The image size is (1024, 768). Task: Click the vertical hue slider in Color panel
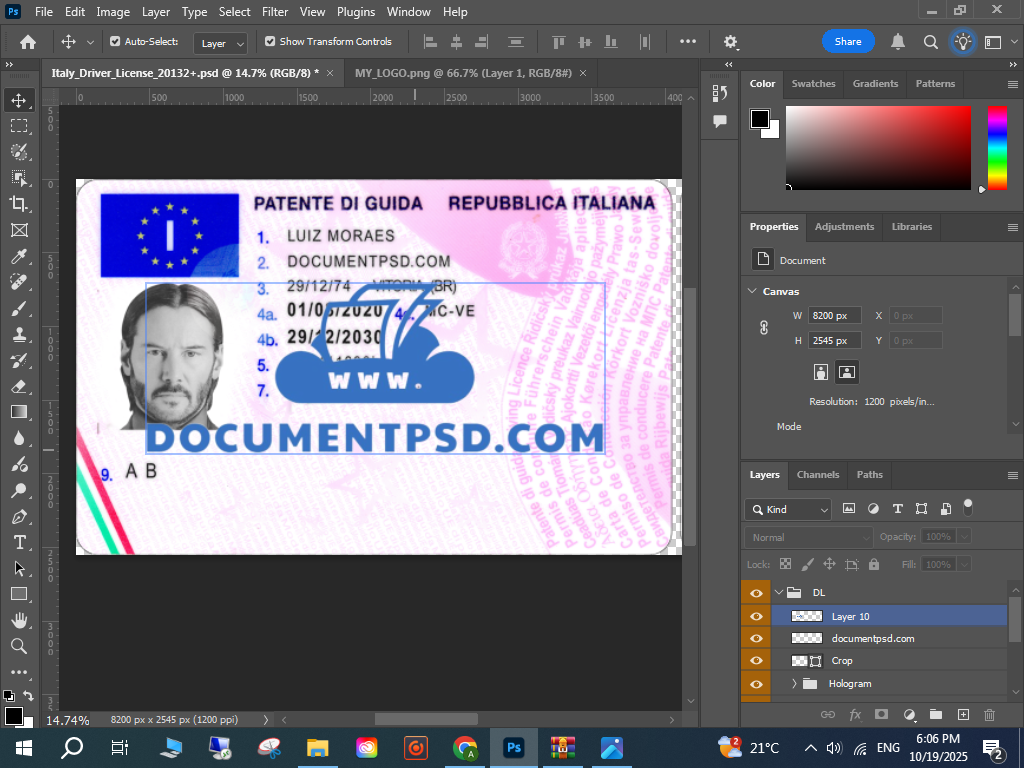[997, 147]
